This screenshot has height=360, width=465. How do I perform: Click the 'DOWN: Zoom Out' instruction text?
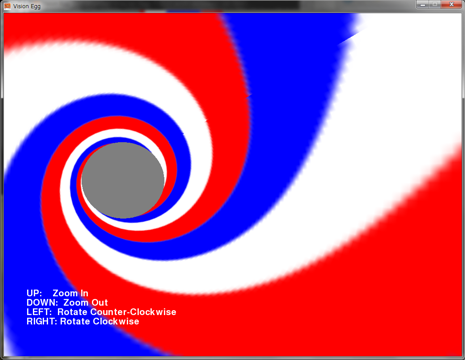[x=67, y=303]
